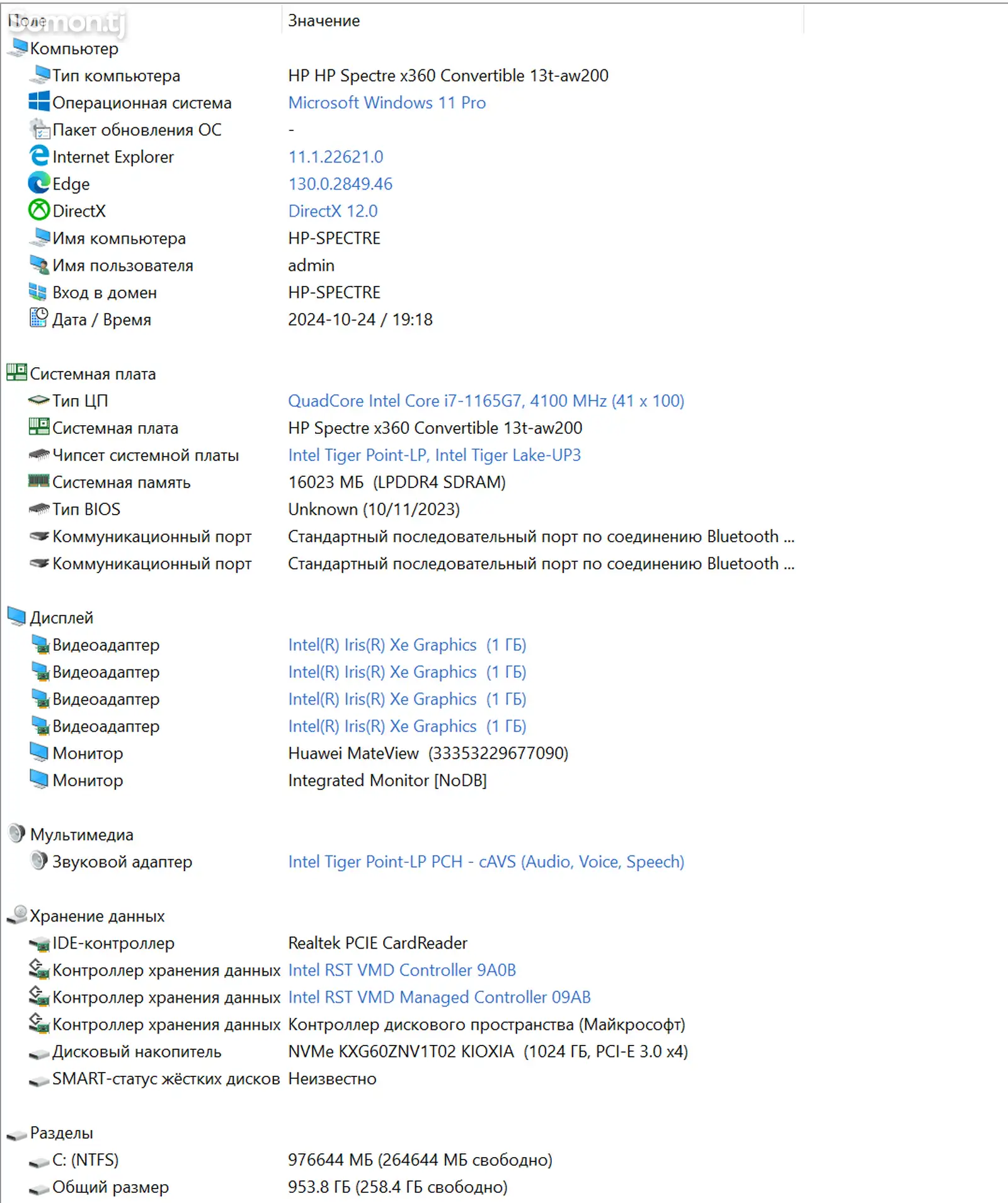1008x1203 pixels.
Task: Select the Имя компьютера row label
Action: pos(119,238)
